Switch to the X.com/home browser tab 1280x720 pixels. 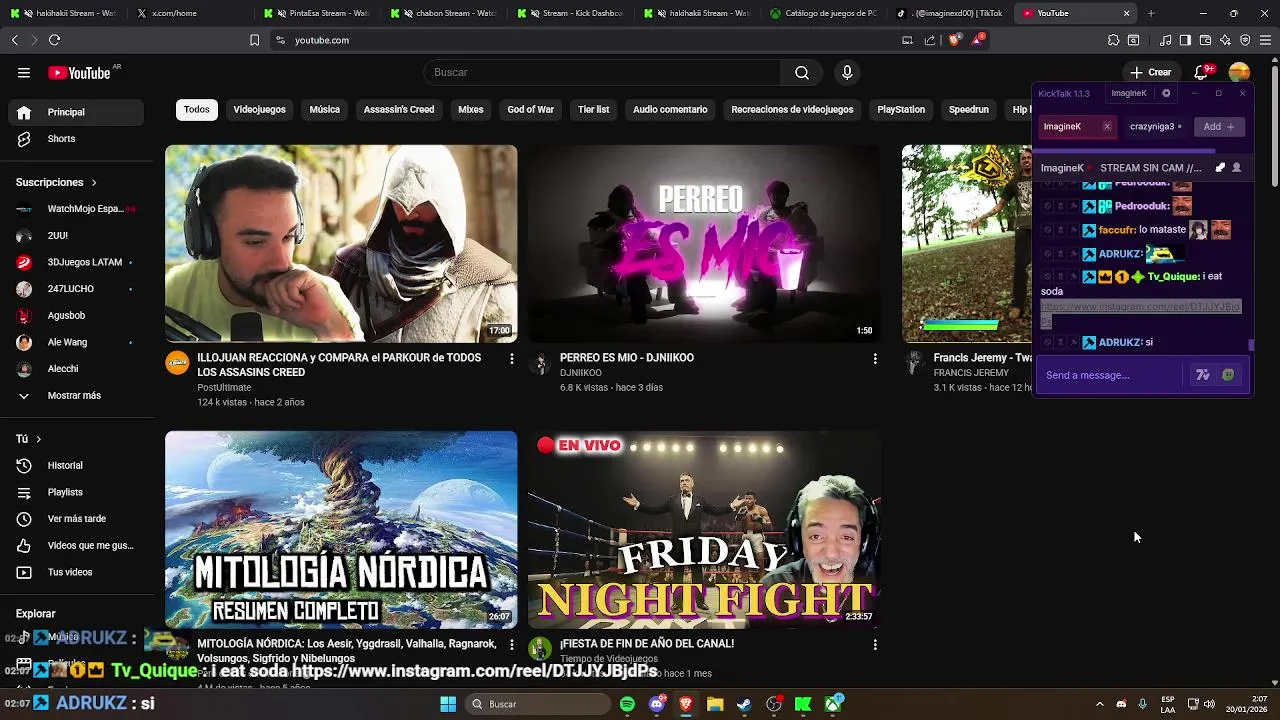point(190,13)
